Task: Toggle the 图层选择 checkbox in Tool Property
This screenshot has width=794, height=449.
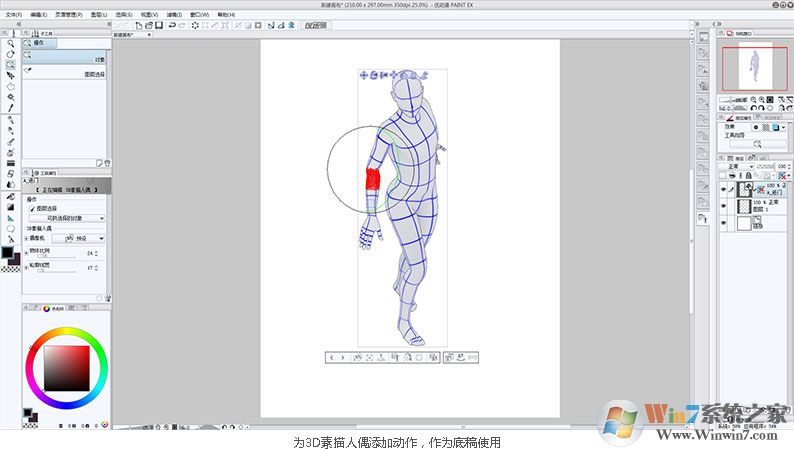Action: coord(32,209)
